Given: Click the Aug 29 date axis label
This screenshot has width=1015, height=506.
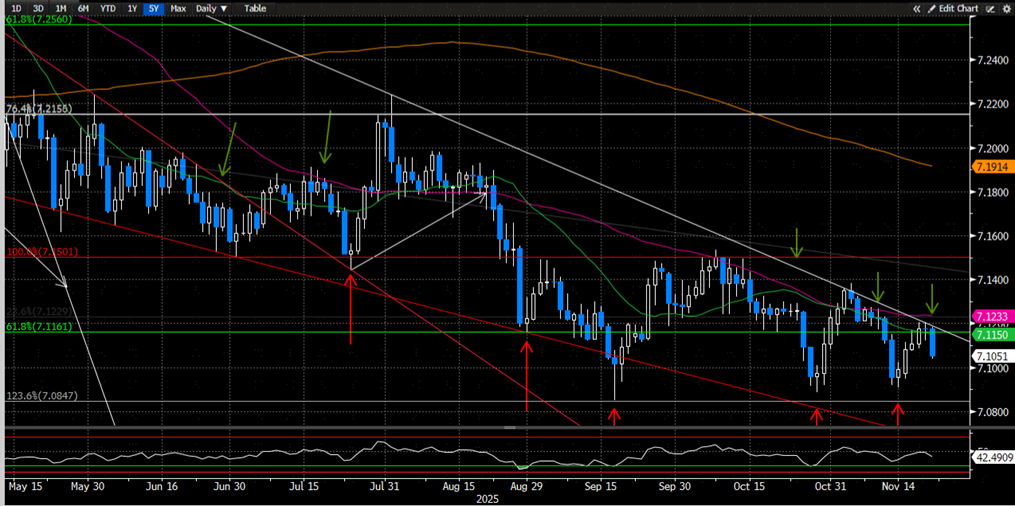Looking at the screenshot, I should [526, 485].
